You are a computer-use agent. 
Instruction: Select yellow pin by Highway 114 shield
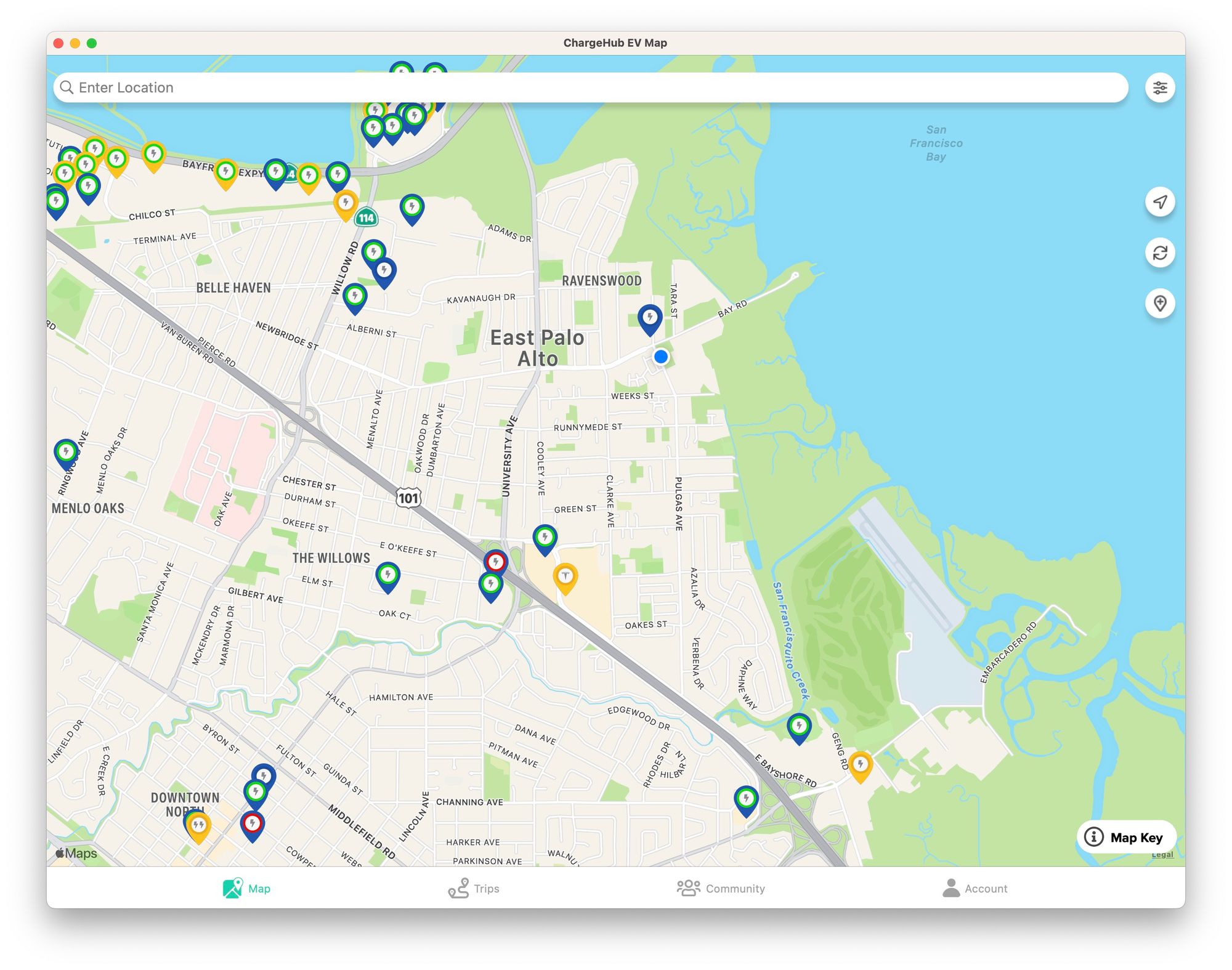346,205
